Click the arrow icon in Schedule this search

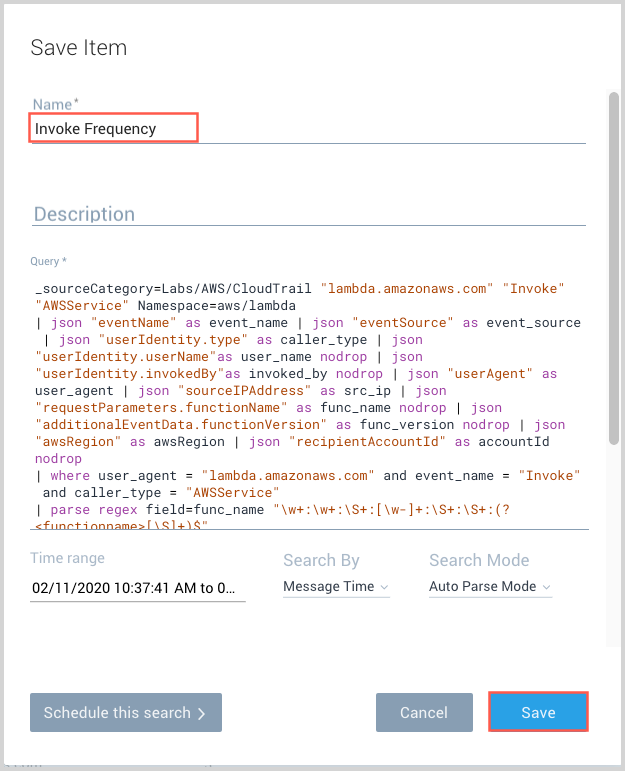coord(201,714)
